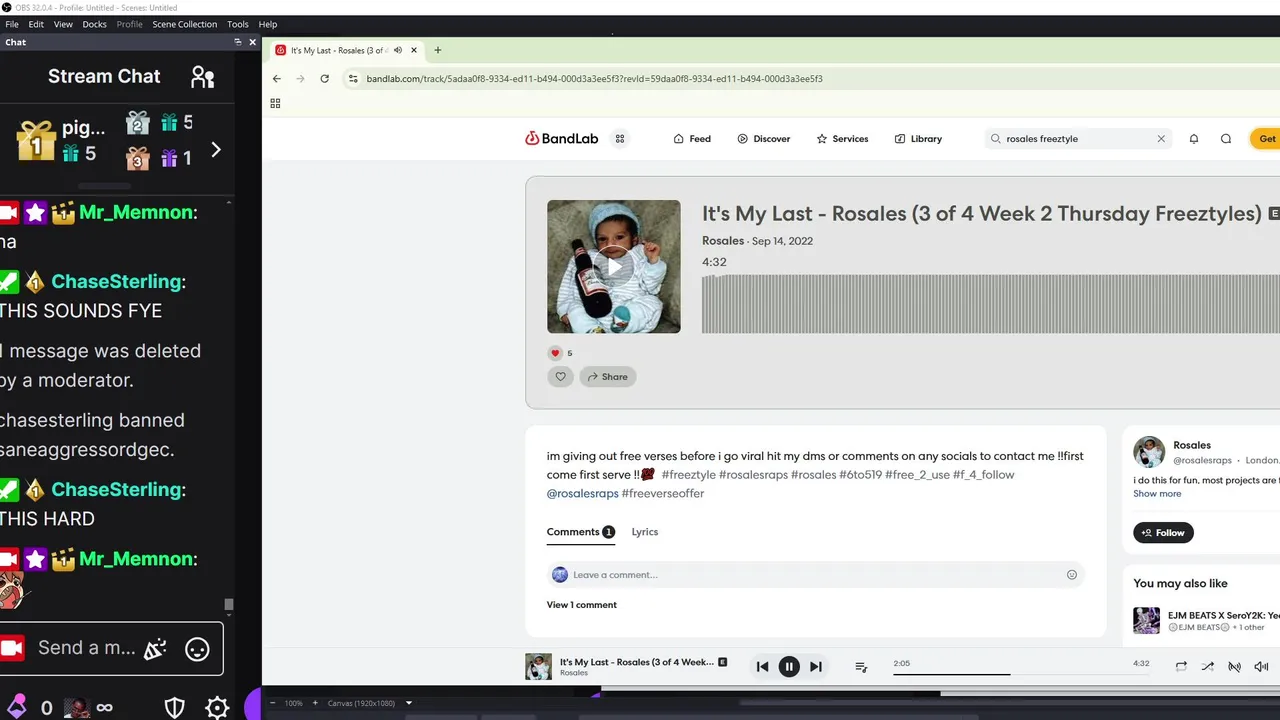Reload the BandLab page

click(x=324, y=78)
